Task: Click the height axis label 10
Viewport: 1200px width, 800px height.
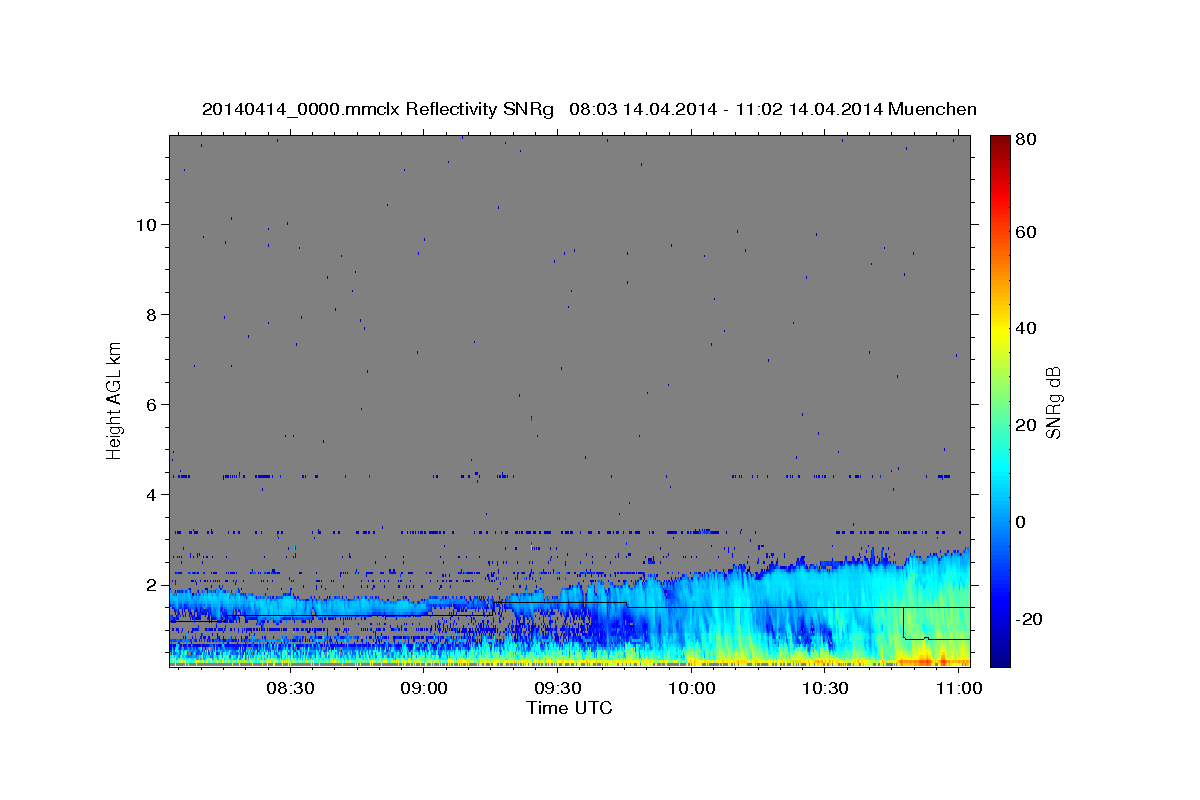Action: pyautogui.click(x=146, y=224)
